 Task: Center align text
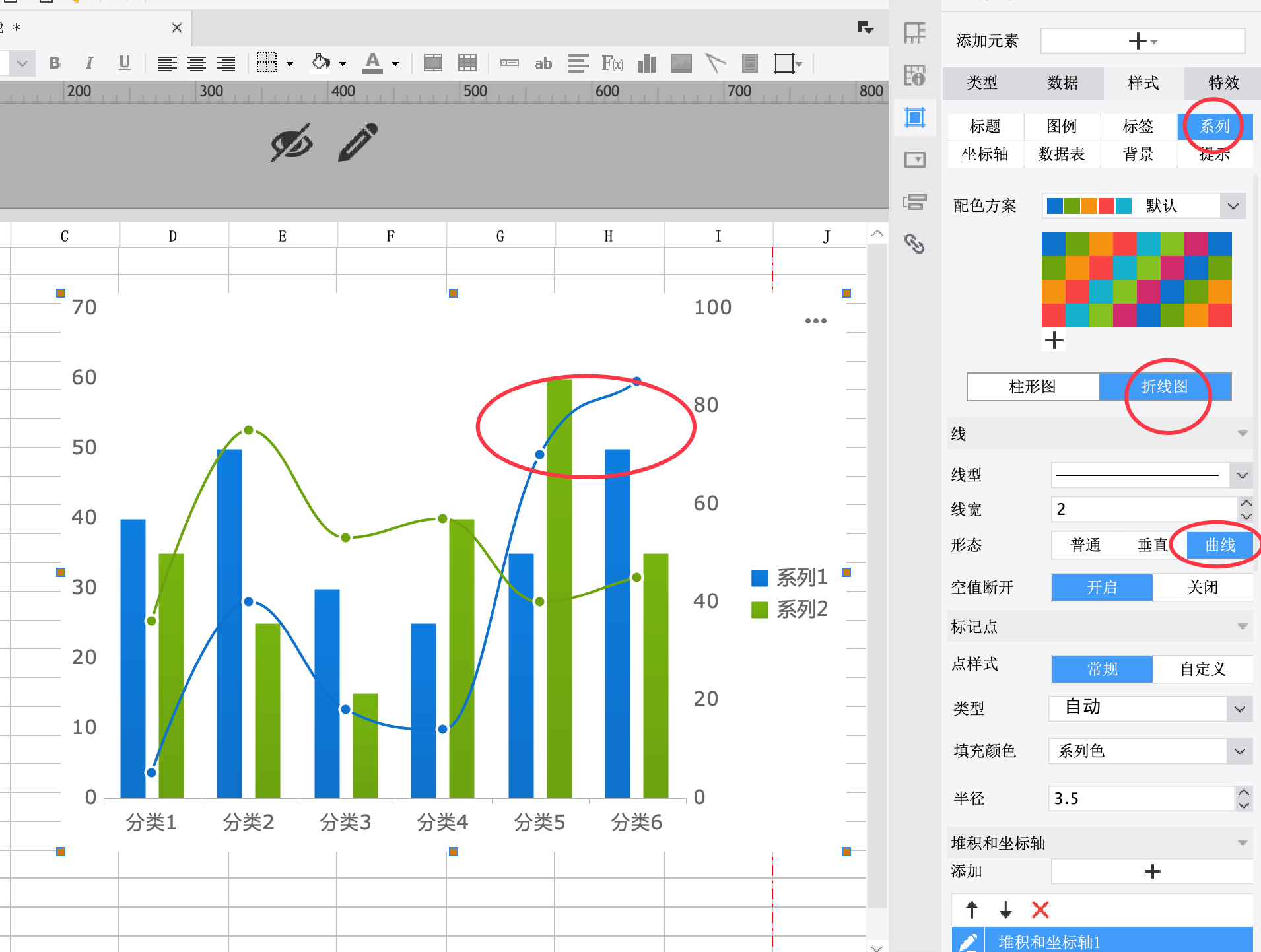point(196,63)
